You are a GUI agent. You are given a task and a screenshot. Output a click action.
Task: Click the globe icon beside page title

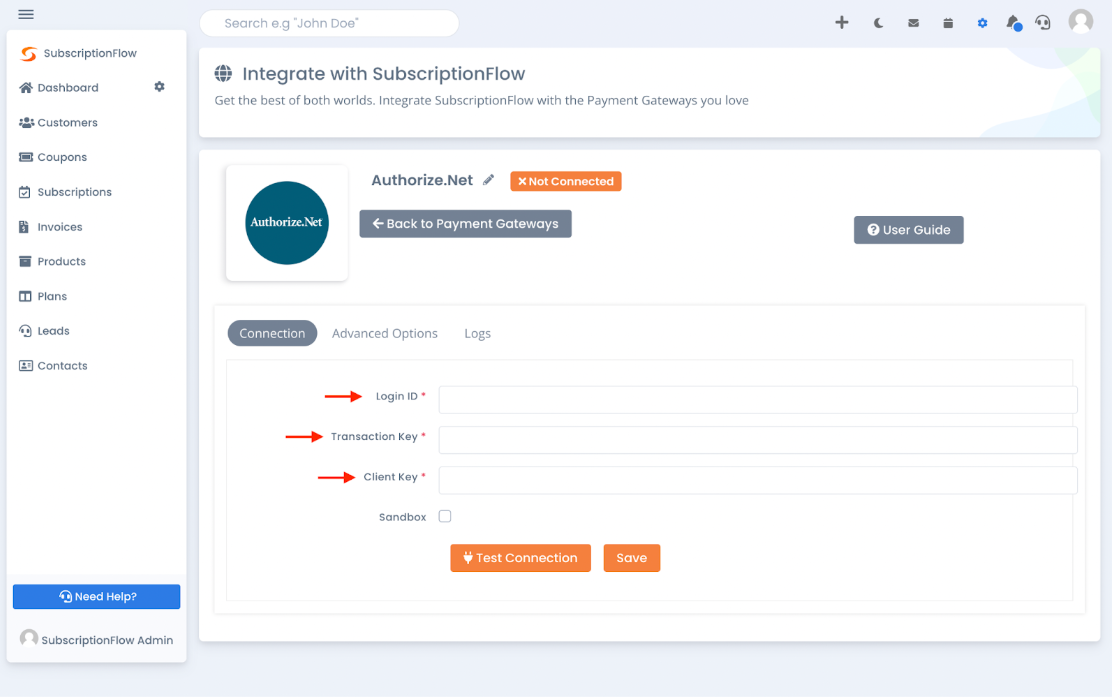224,73
